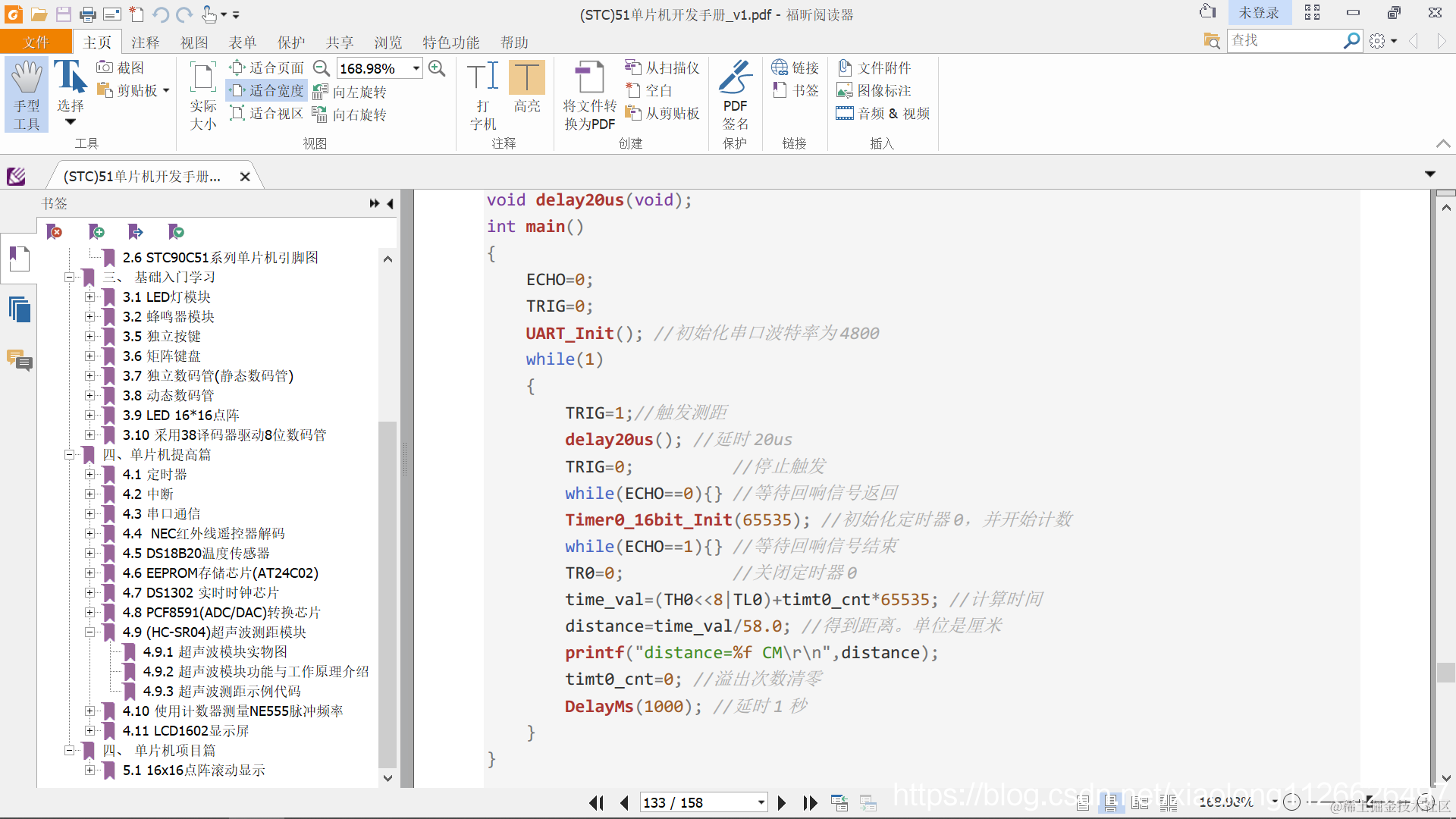Viewport: 1456px width, 819px height.
Task: Go to the next page arrow
Action: point(782,802)
